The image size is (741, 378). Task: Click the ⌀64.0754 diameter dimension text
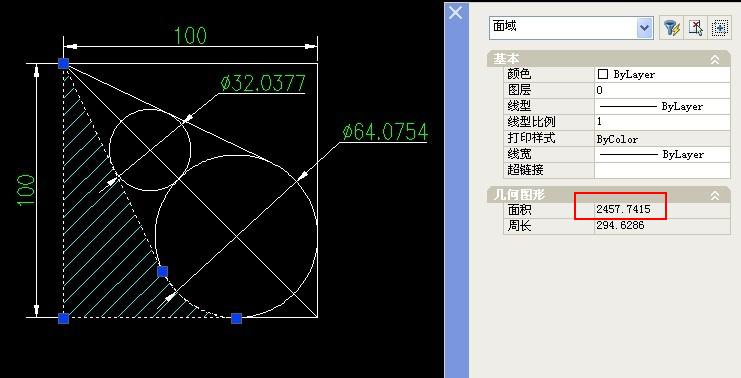[385, 132]
